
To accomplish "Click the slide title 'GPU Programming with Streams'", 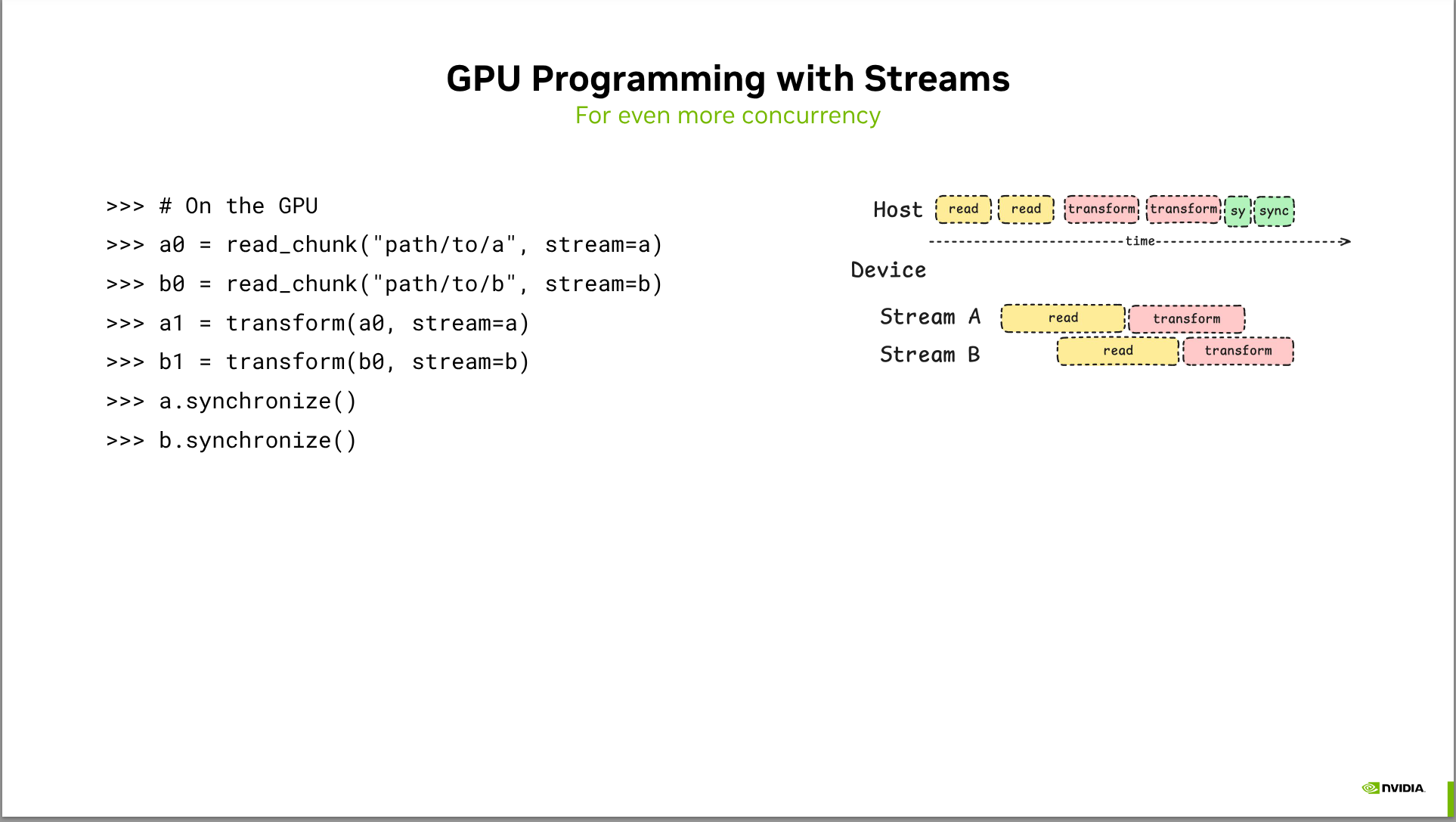I will [727, 79].
